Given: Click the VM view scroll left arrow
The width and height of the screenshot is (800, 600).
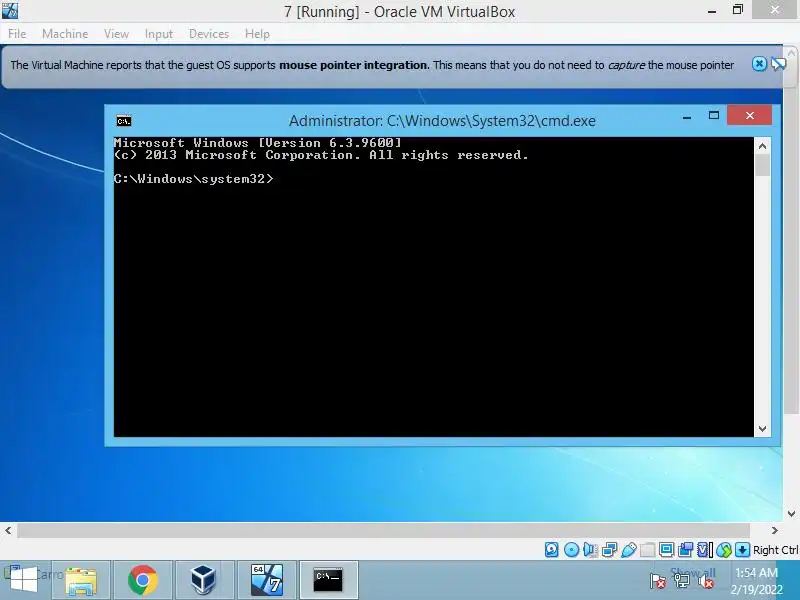Looking at the screenshot, I should pyautogui.click(x=8, y=530).
